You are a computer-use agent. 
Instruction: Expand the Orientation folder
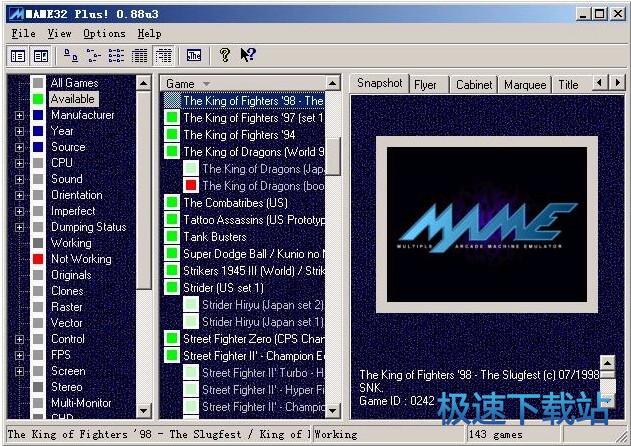(x=19, y=195)
